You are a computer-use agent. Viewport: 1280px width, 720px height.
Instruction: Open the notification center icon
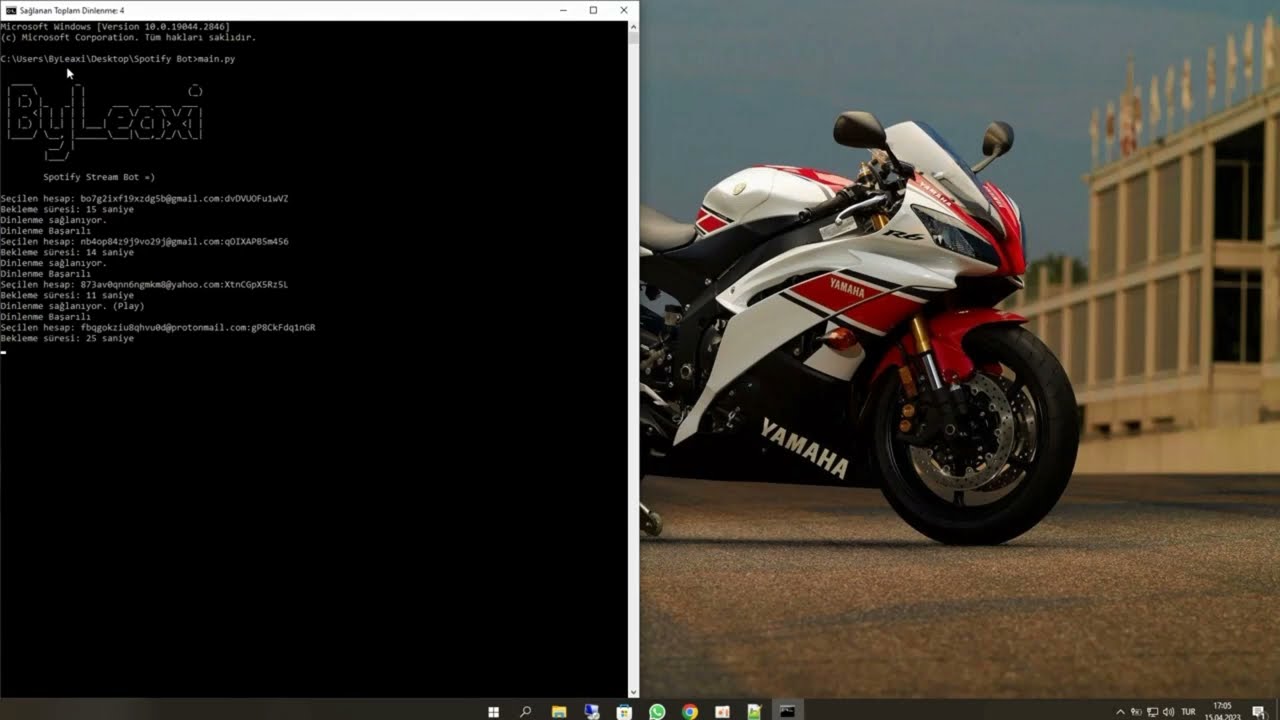(x=1259, y=712)
